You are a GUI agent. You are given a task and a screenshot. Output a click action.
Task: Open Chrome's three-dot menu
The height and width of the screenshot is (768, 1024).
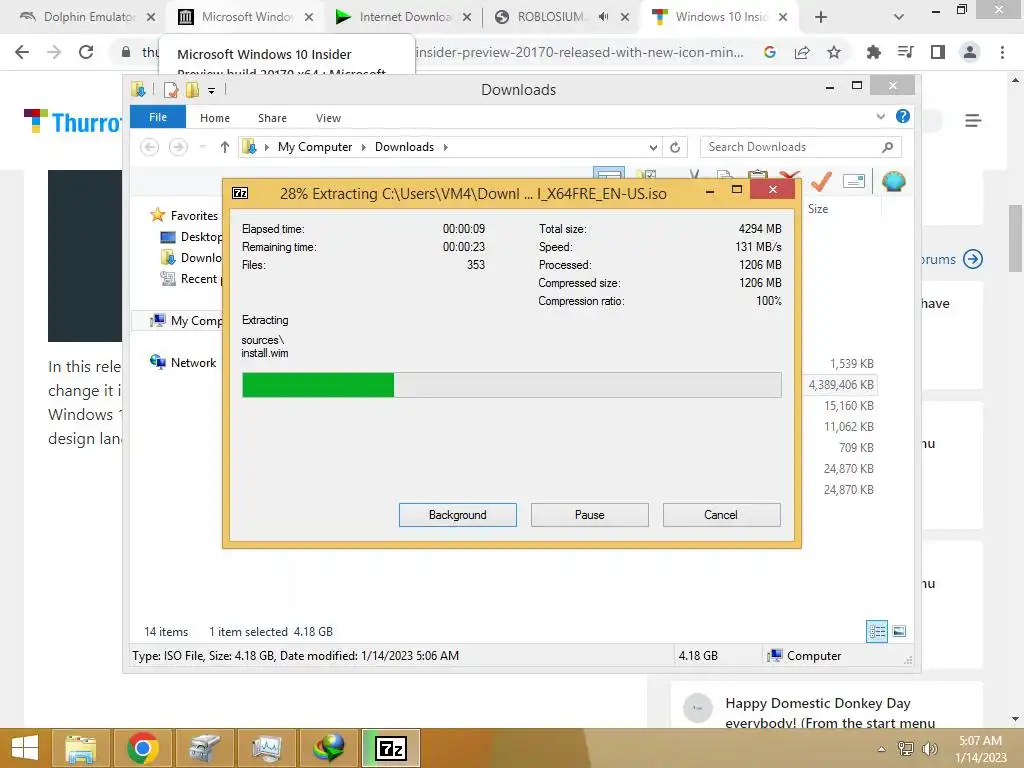pos(1002,52)
